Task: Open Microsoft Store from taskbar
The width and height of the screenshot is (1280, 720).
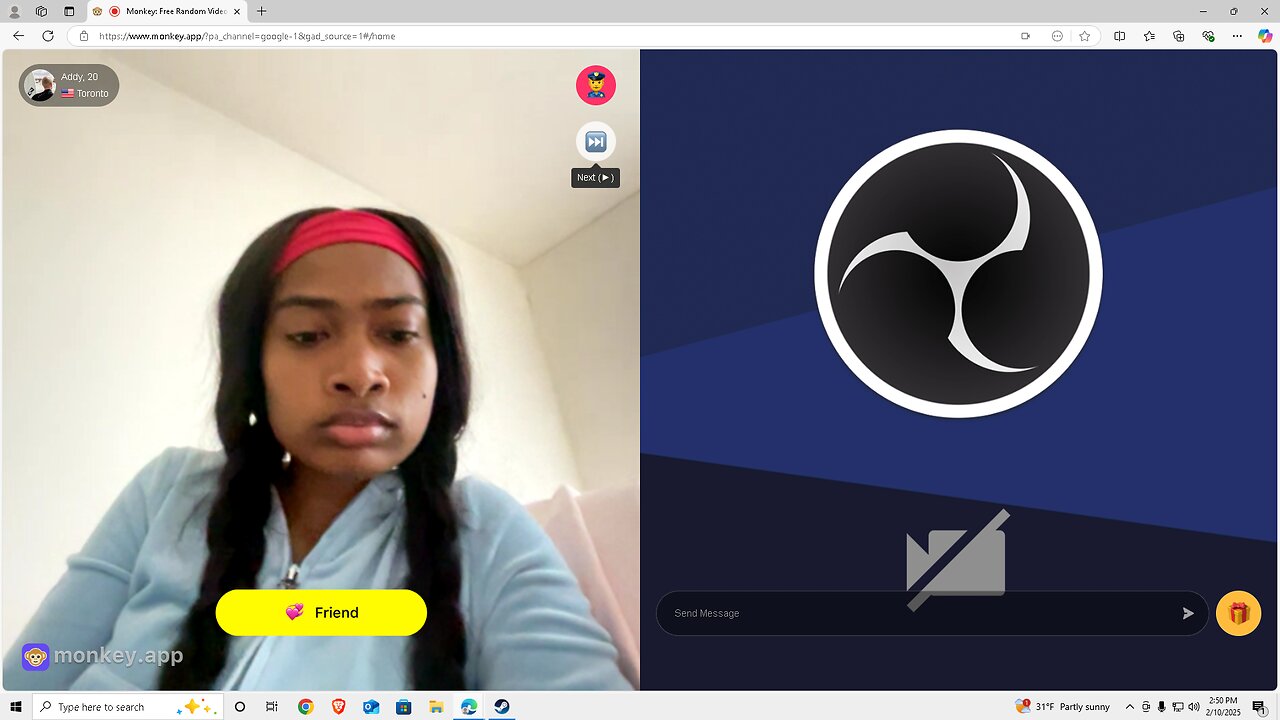Action: 404,707
